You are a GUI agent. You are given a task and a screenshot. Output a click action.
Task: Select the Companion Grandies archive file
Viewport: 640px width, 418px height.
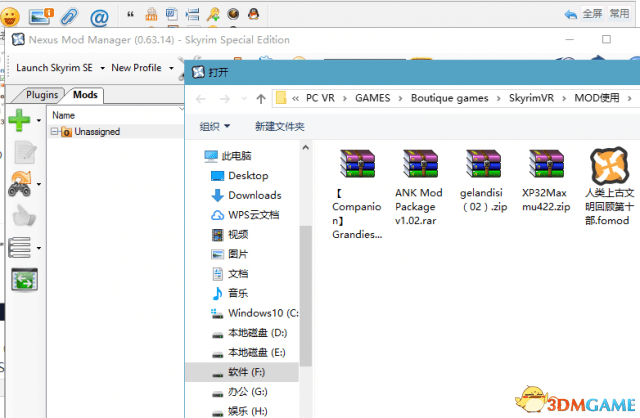(x=357, y=194)
